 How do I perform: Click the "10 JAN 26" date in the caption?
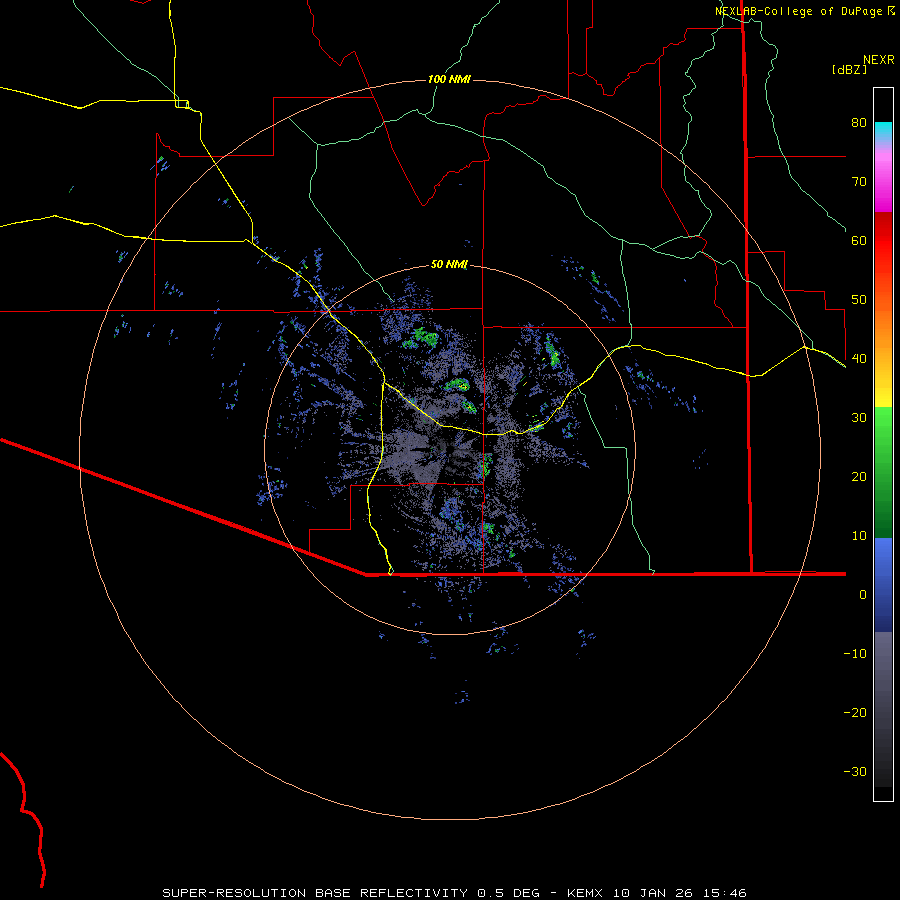[x=651, y=893]
